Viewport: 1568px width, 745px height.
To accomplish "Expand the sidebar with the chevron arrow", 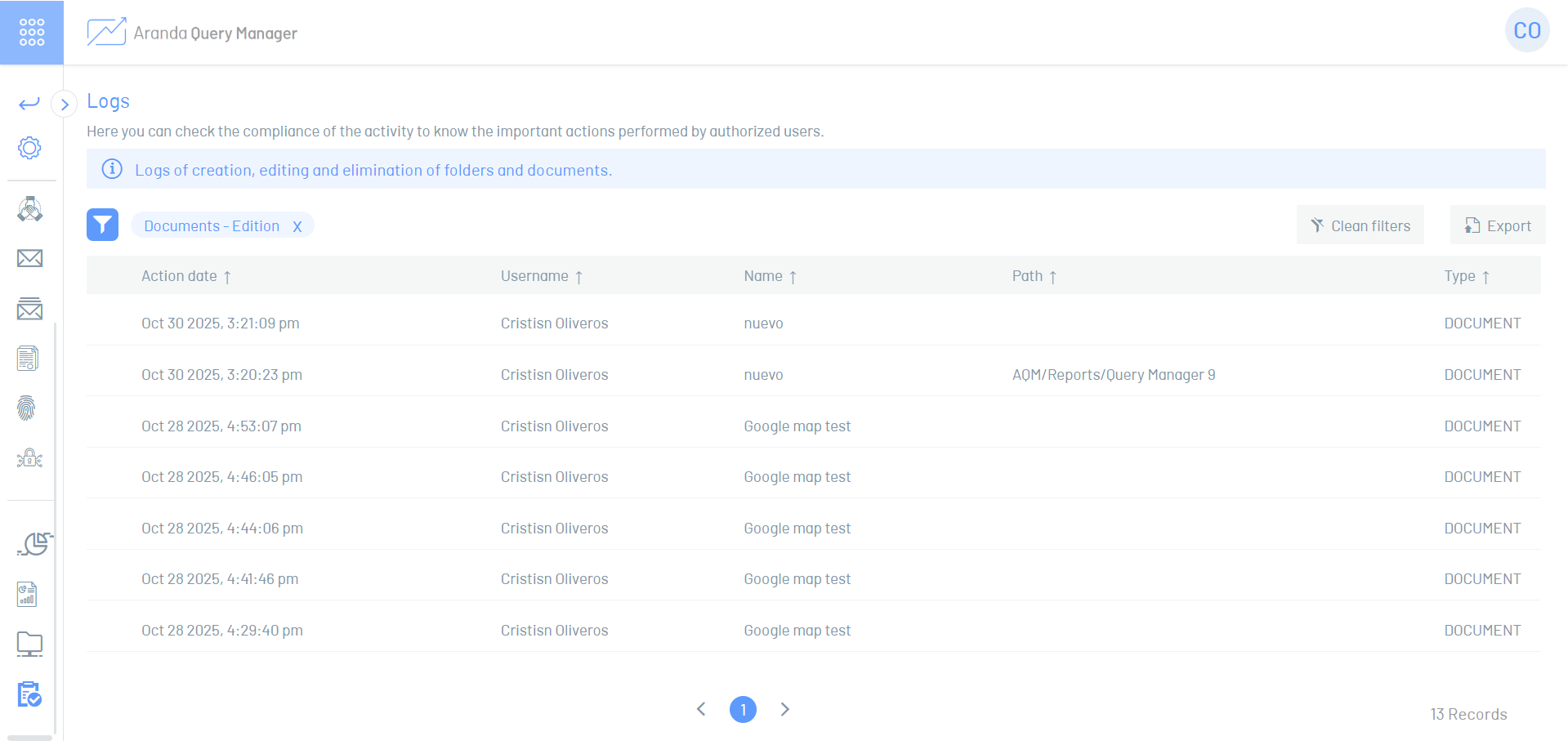I will pyautogui.click(x=65, y=105).
